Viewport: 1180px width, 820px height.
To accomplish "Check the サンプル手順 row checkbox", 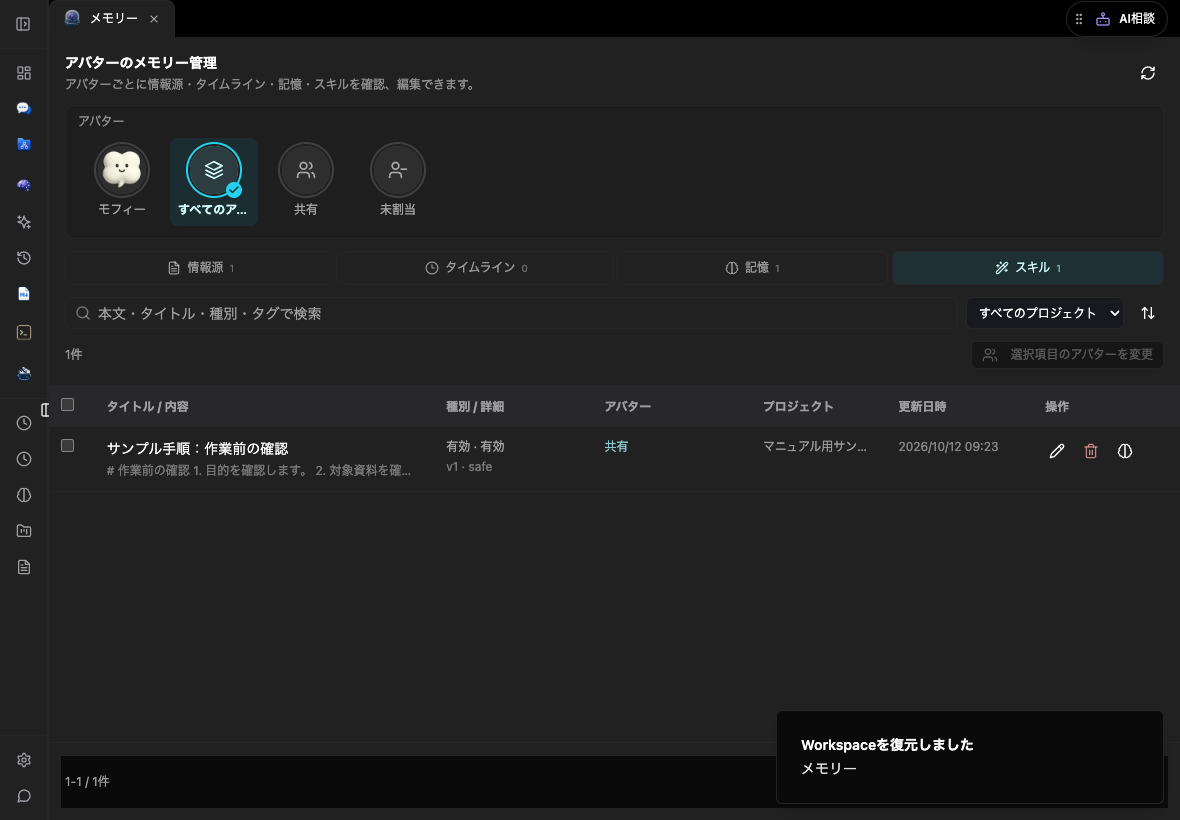I will click(x=68, y=445).
